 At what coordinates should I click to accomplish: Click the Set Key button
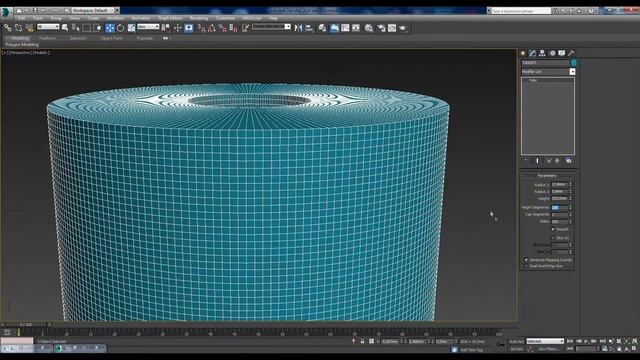517,349
